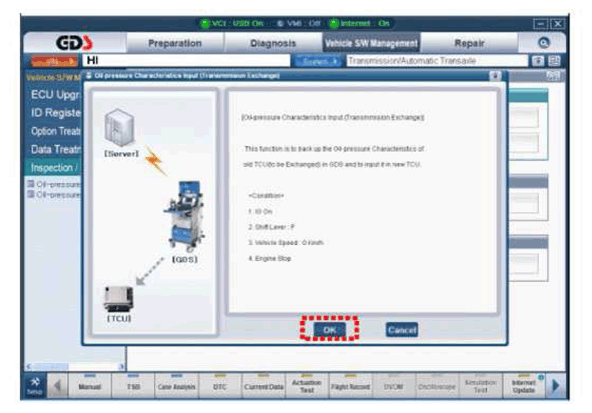Click the last icon right of Transaxle field
Viewport: 592px width, 413px height.
tap(554, 61)
